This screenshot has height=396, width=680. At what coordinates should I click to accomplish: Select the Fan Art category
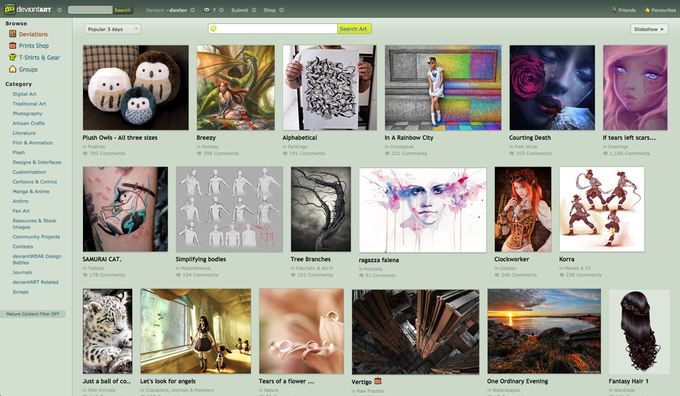21,211
